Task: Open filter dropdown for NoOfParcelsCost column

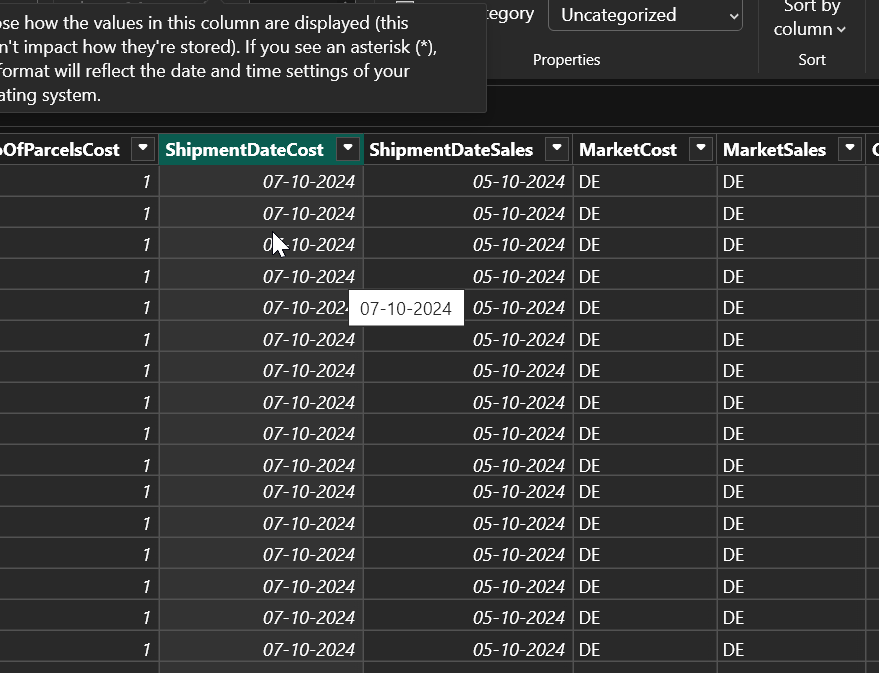Action: pos(142,149)
